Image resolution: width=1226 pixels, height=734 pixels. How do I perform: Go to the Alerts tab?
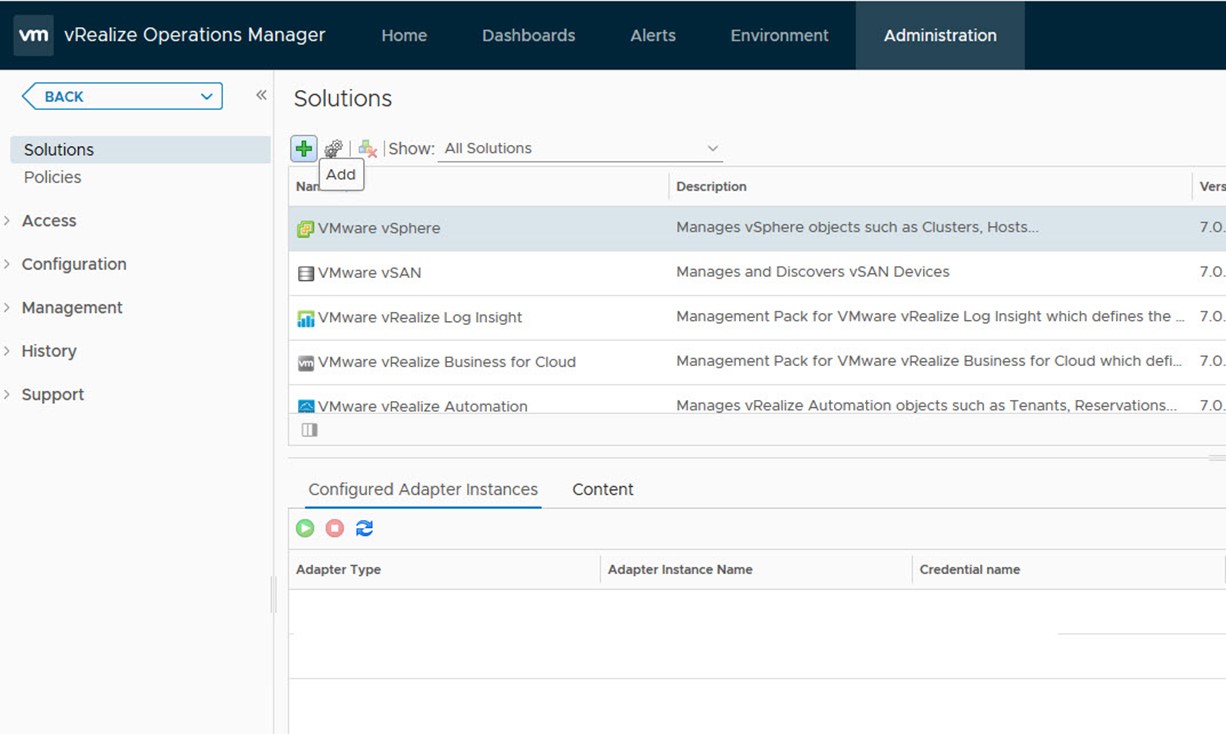(653, 35)
